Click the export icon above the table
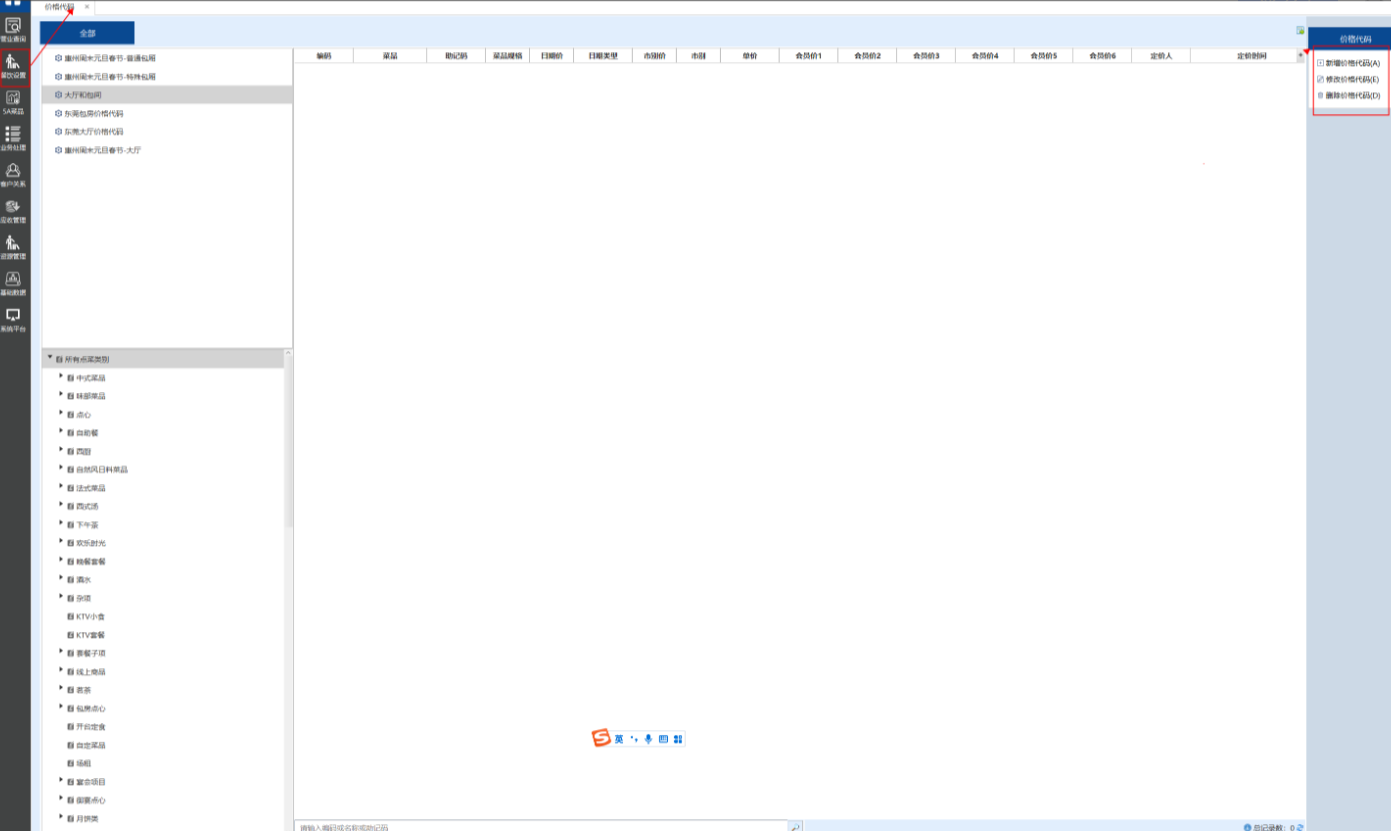The height and width of the screenshot is (831, 1391). 1300,30
